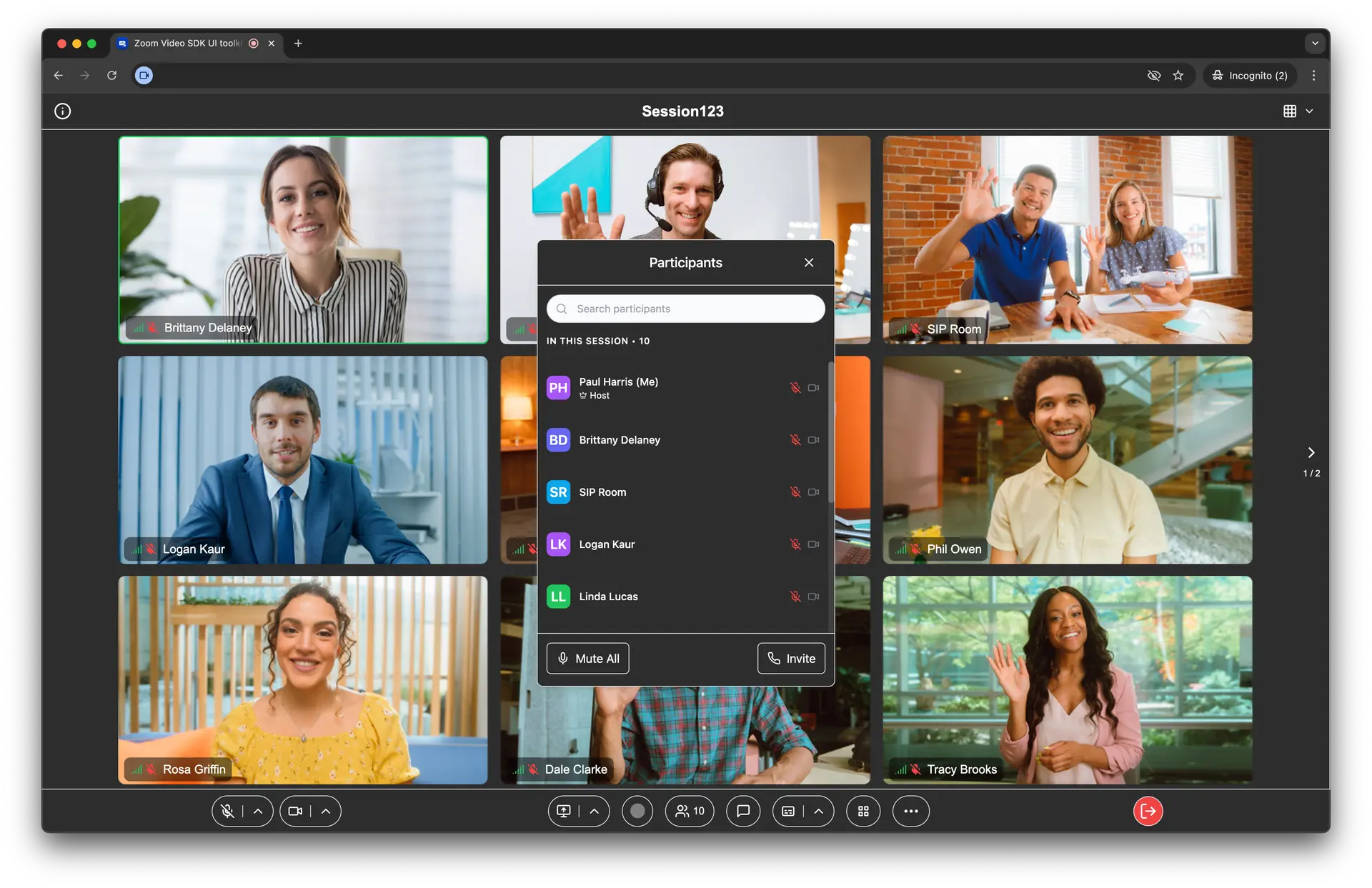The height and width of the screenshot is (888, 1372).
Task: Click the Search participants field
Action: pyautogui.click(x=685, y=309)
